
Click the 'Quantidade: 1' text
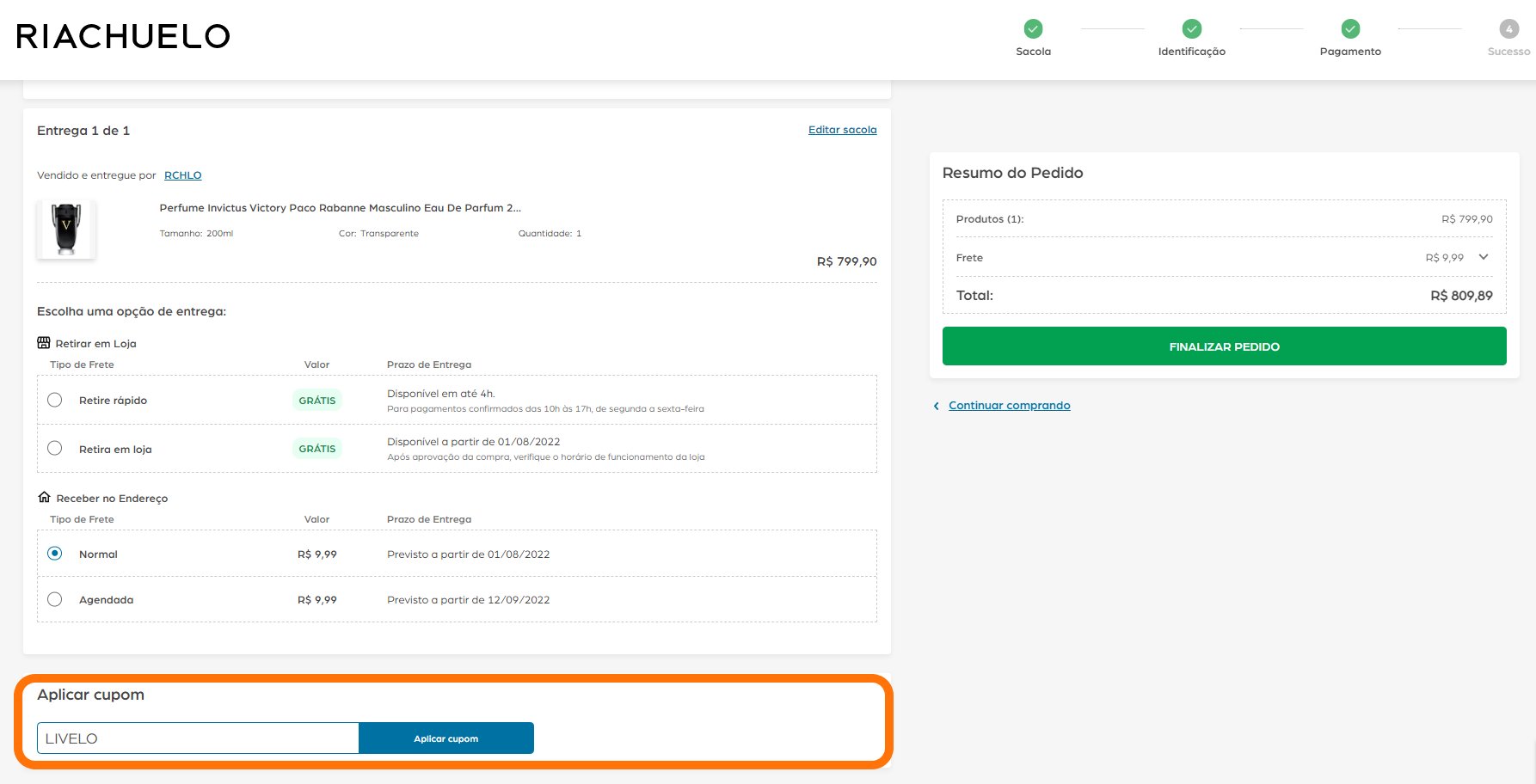550,234
